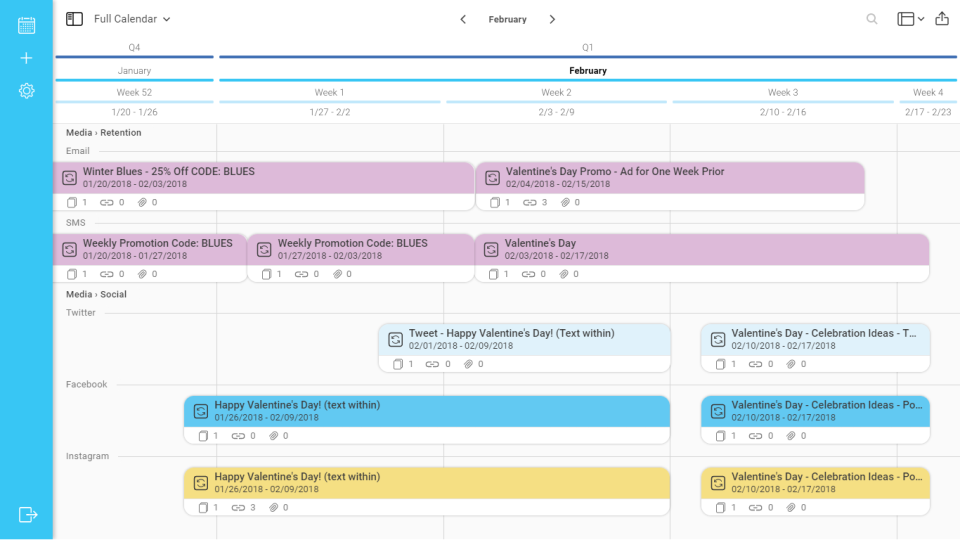960x540 pixels.
Task: Click attachment icon on Tweet Happy Valentine's card
Action: pos(468,364)
